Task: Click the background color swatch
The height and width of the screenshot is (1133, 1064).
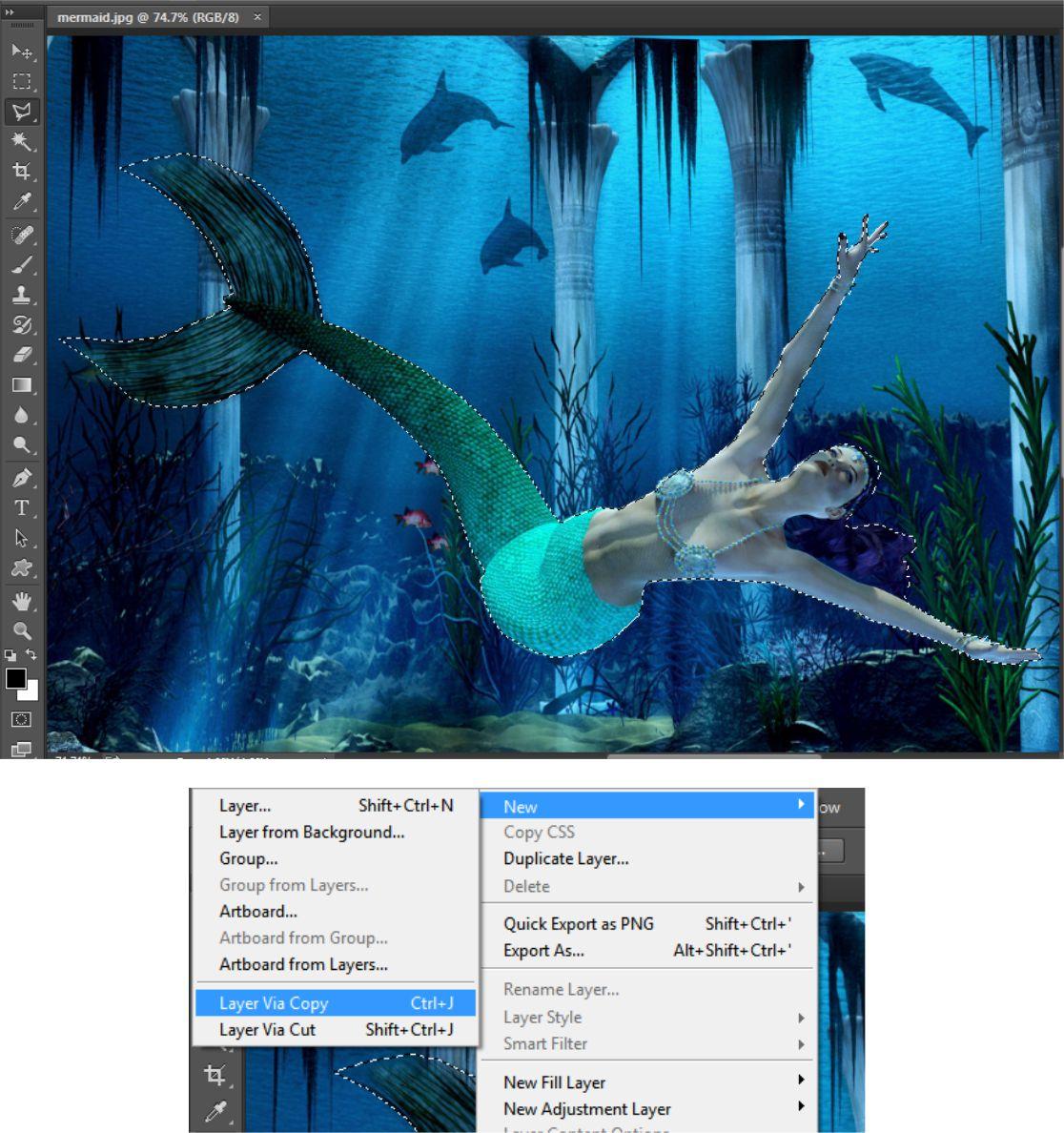Action: click(x=31, y=693)
